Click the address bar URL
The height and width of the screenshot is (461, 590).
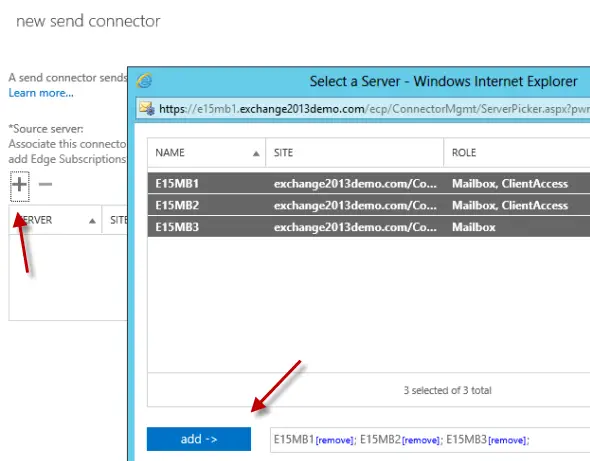[x=374, y=109]
